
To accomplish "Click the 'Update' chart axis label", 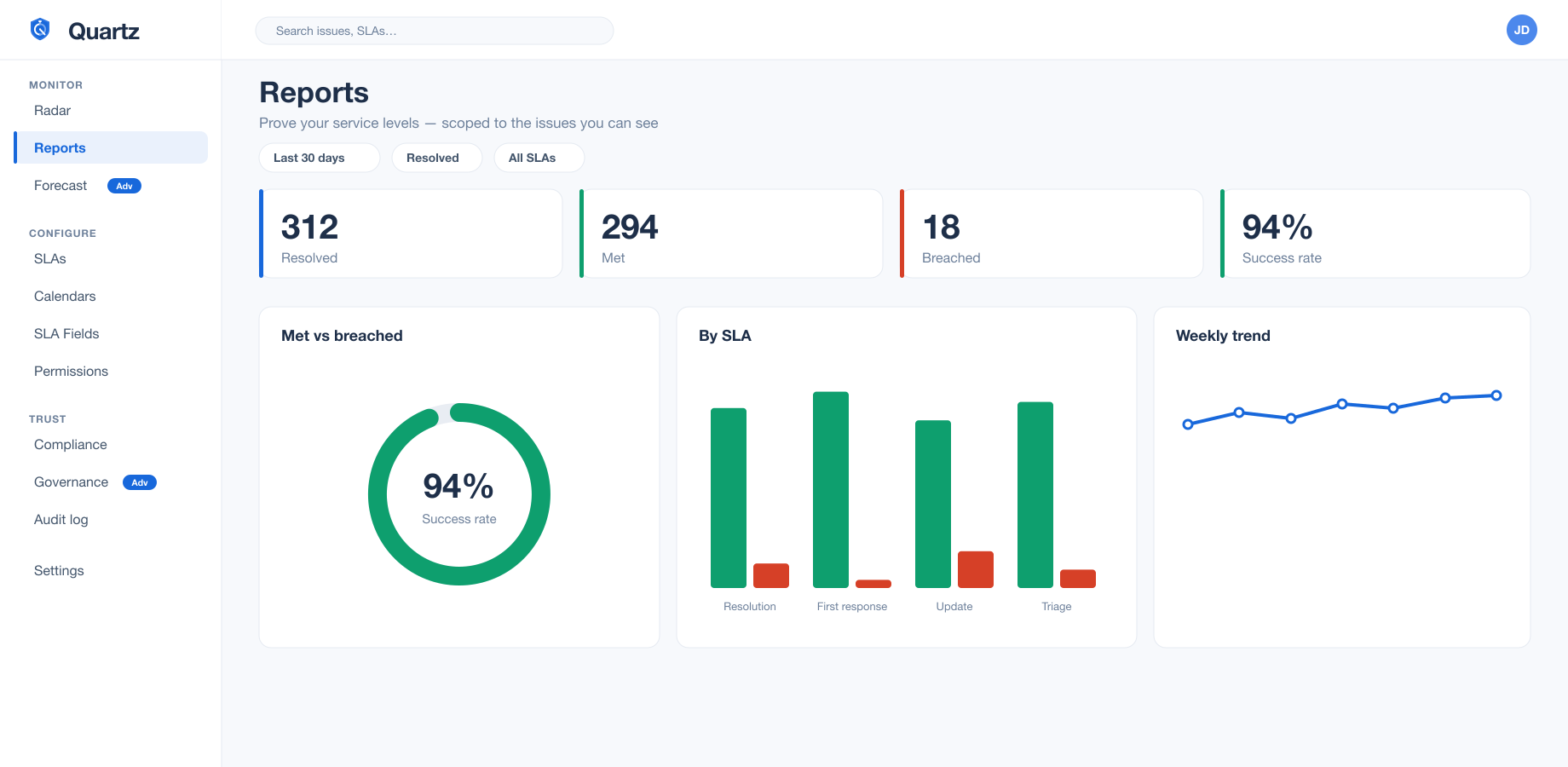I will [x=954, y=607].
